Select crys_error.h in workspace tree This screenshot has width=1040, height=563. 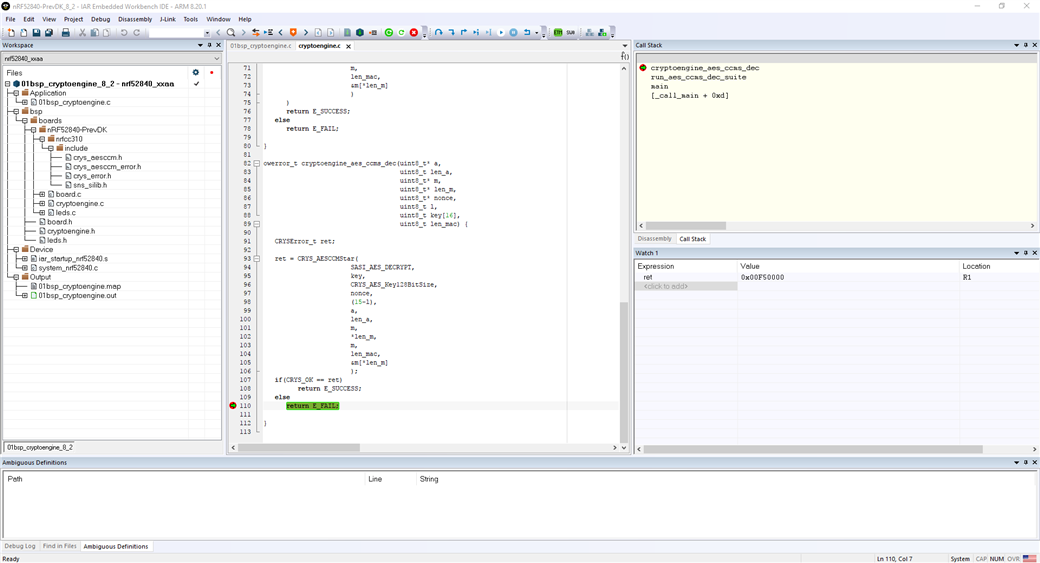coord(92,176)
